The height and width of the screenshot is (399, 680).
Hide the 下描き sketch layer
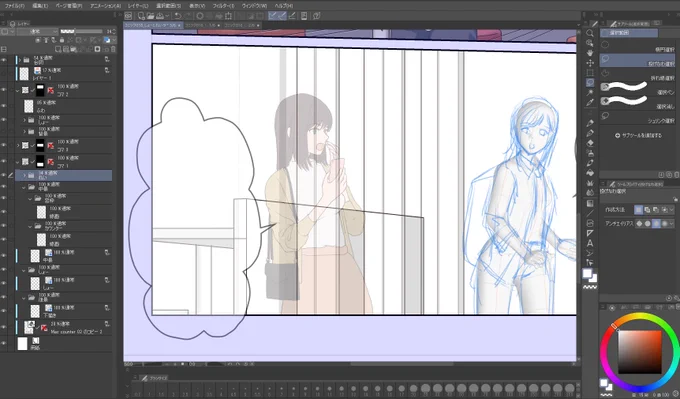(x=4, y=311)
